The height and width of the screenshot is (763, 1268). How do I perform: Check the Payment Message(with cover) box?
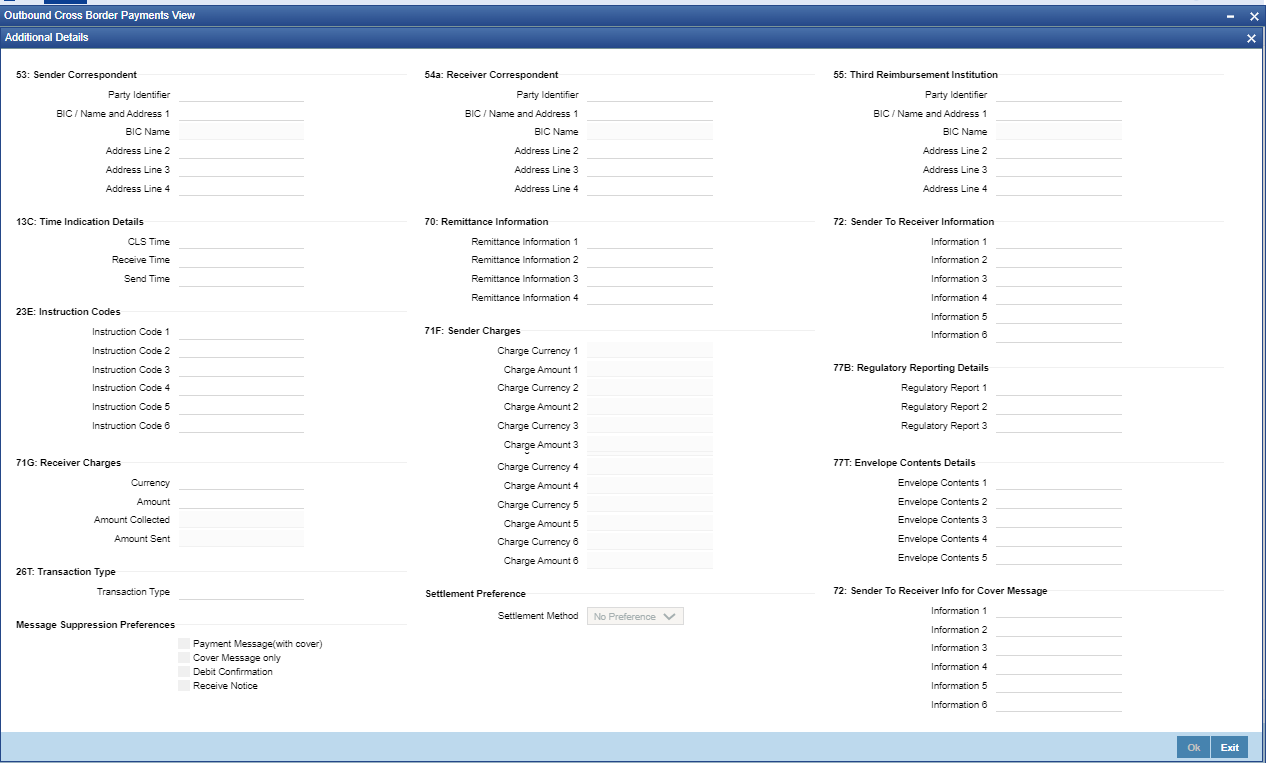tap(184, 644)
